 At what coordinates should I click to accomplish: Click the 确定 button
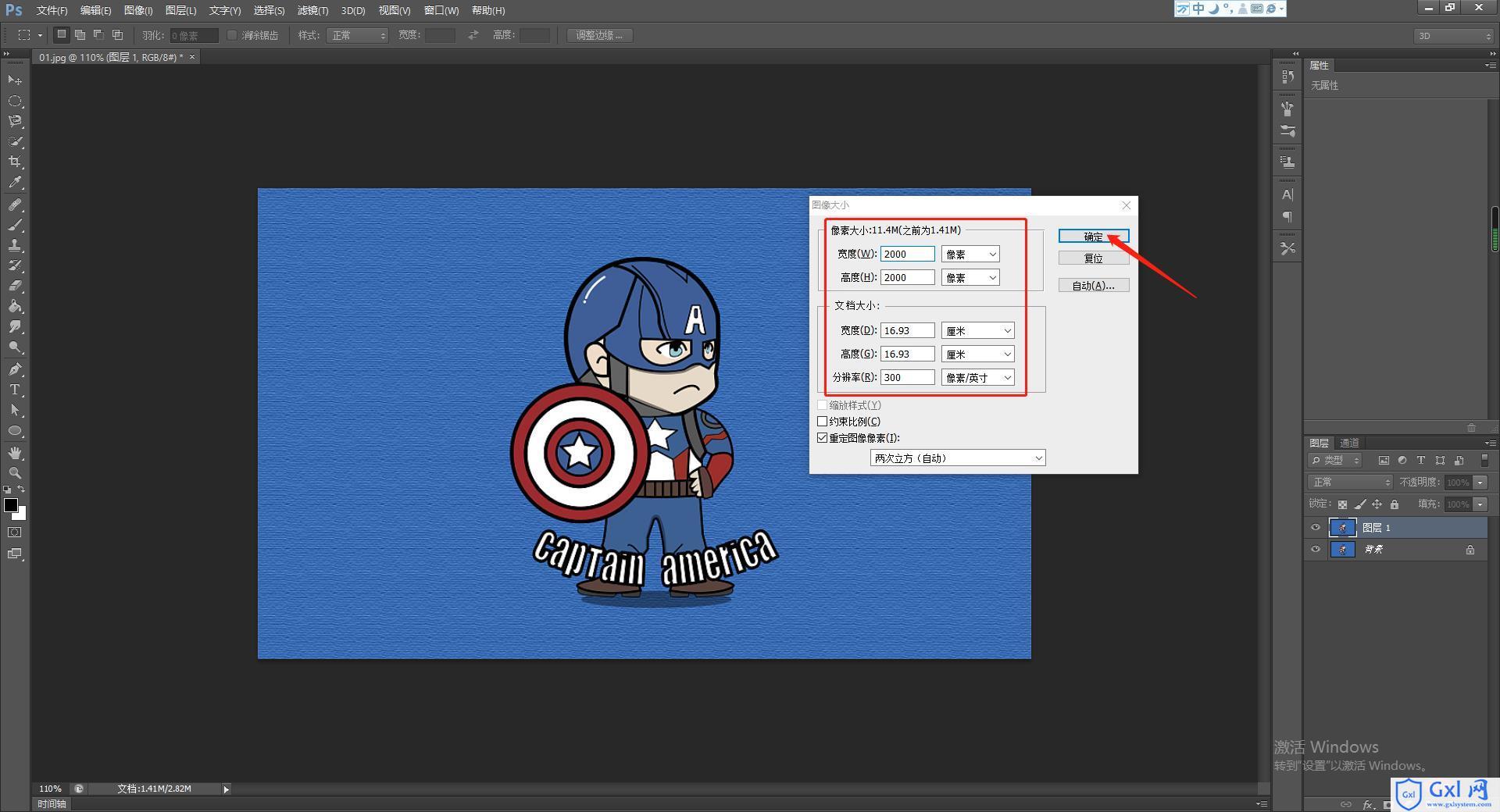pos(1094,237)
